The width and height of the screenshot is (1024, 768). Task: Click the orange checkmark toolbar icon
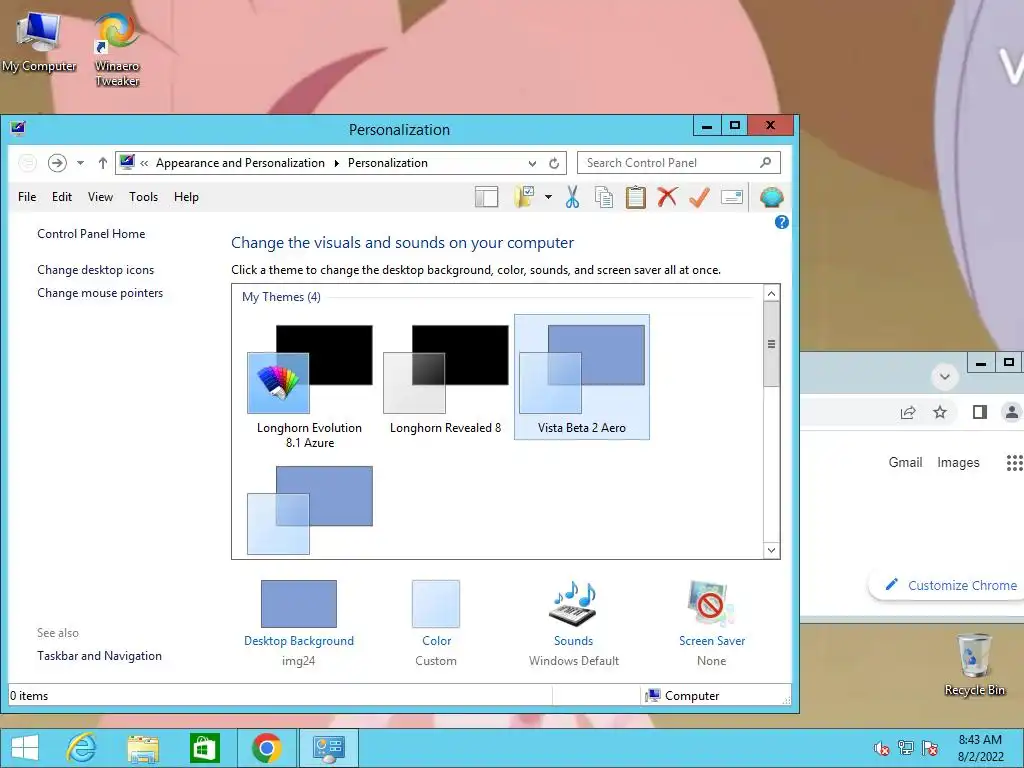(x=699, y=197)
